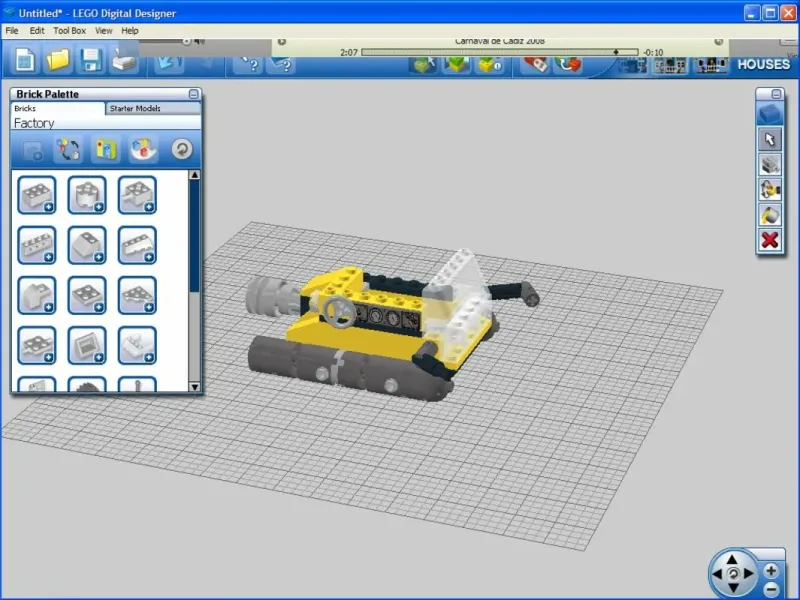
Task: Select the arrow Selection tool
Action: point(769,139)
